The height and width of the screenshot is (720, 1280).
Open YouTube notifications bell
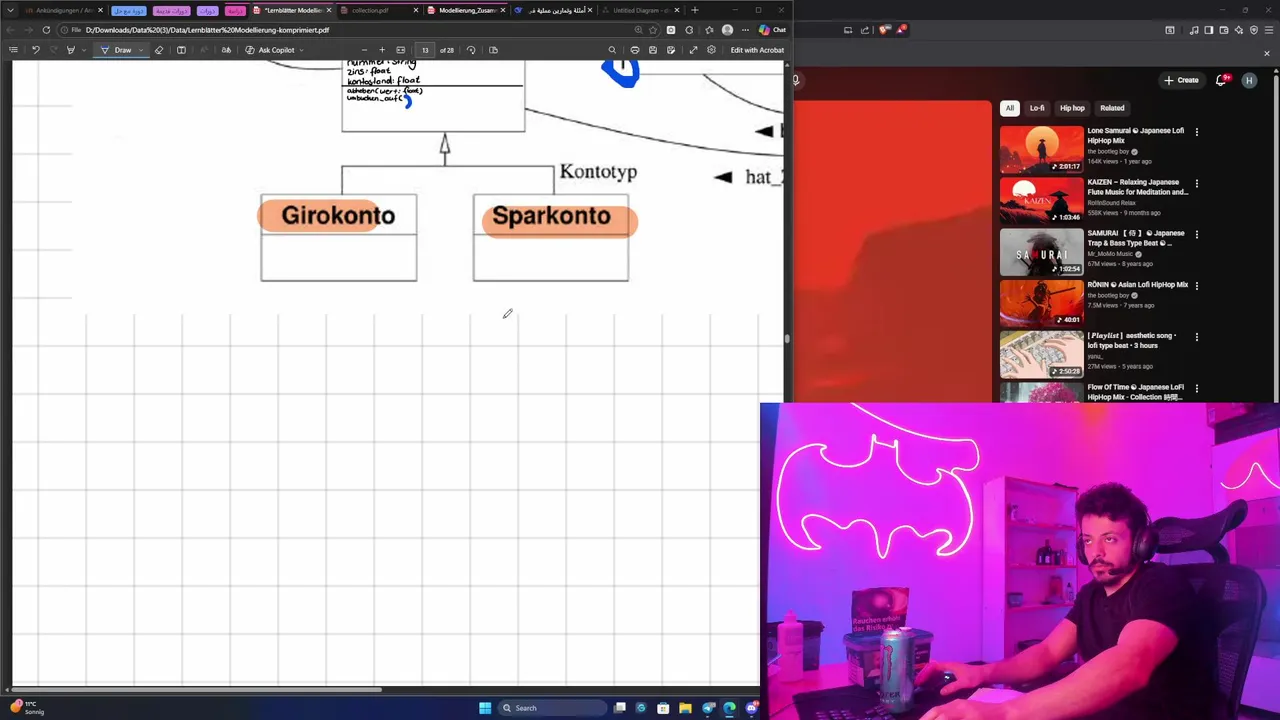click(x=1222, y=80)
